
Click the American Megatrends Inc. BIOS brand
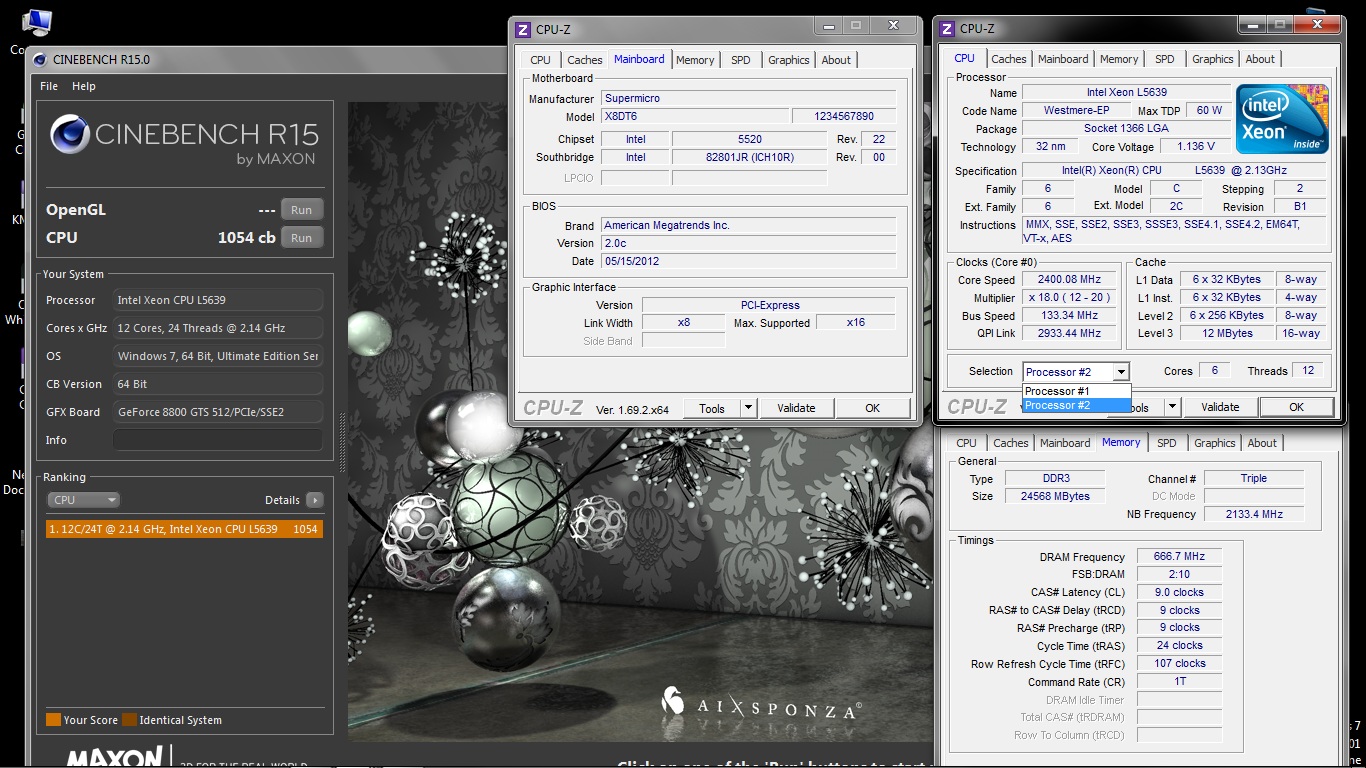749,226
